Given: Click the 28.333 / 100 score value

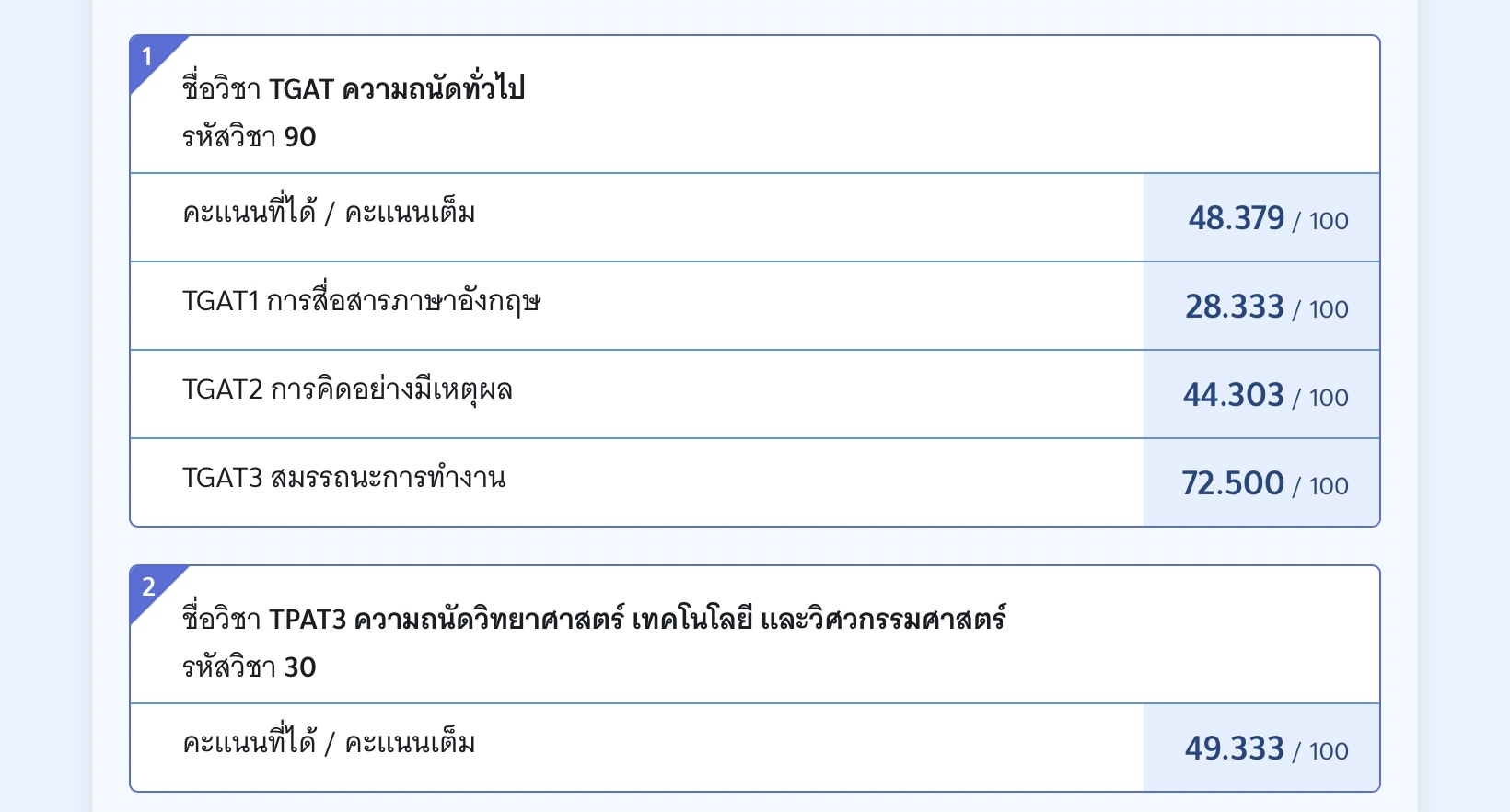Looking at the screenshot, I should pyautogui.click(x=1267, y=307).
